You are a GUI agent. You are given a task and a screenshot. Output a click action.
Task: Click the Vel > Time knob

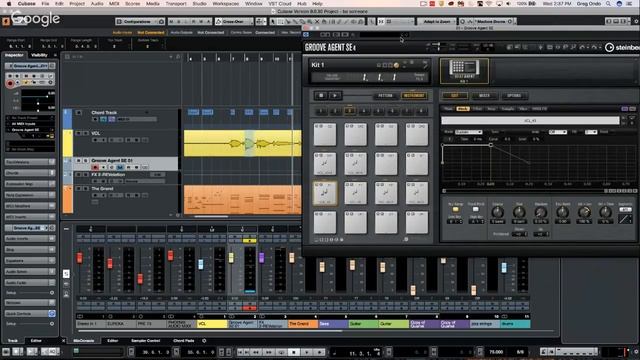tap(605, 212)
